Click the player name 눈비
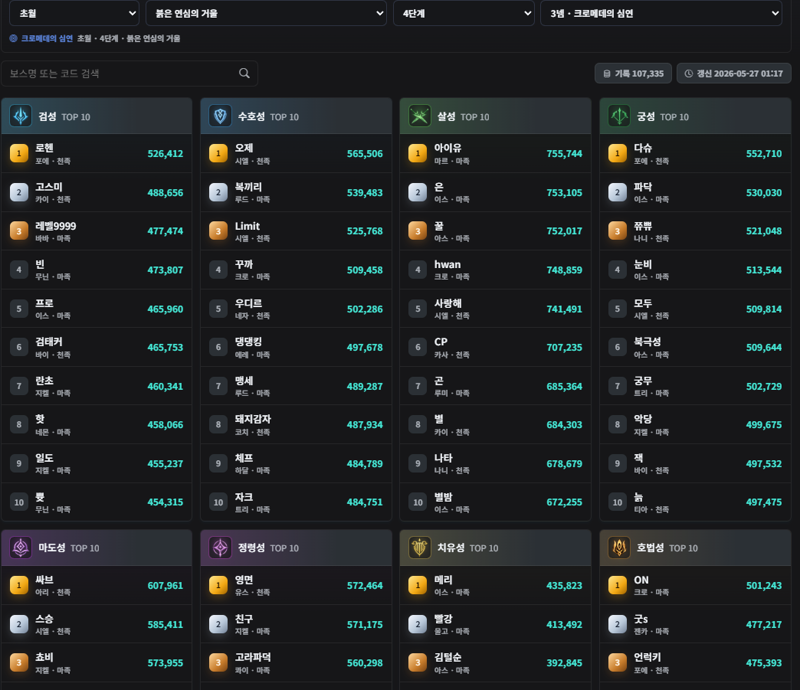This screenshot has height=690, width=800. pos(643,264)
